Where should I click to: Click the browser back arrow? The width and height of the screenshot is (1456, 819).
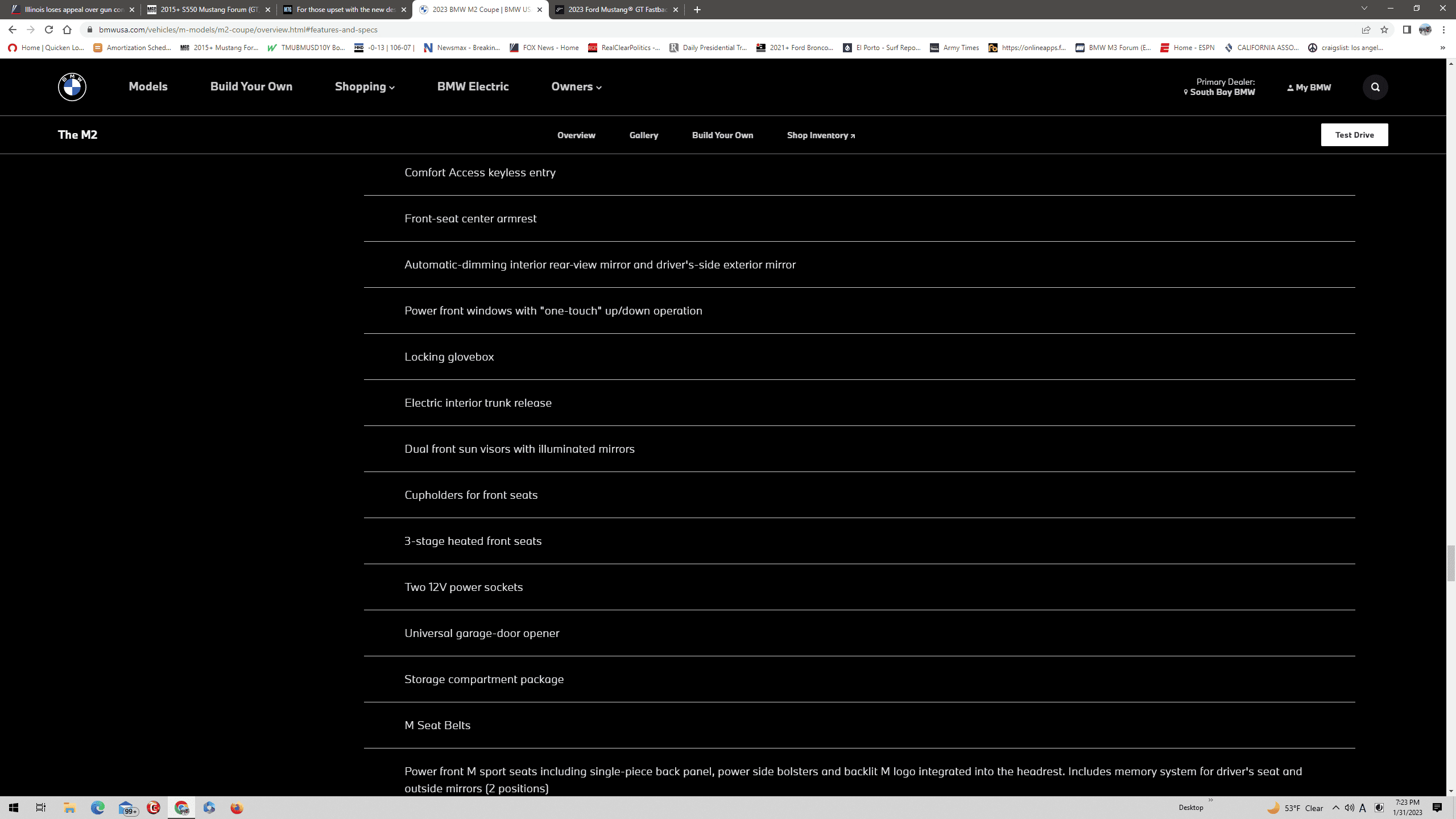[13, 30]
